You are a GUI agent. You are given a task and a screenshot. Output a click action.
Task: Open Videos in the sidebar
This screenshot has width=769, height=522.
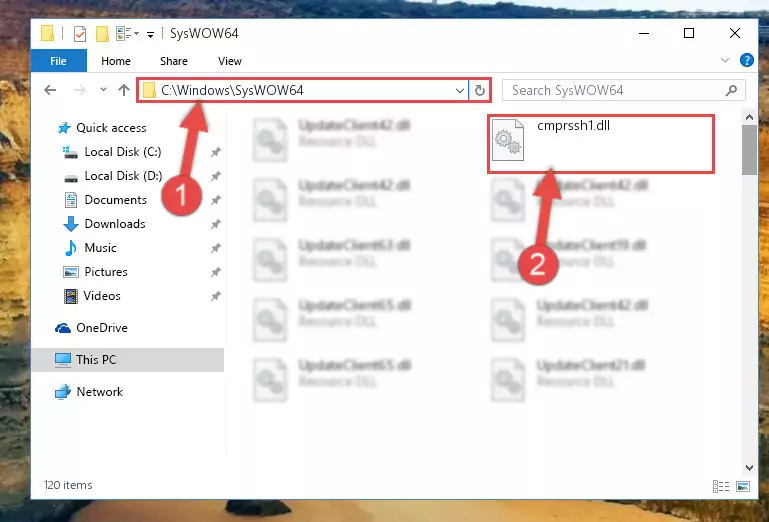(x=92, y=296)
